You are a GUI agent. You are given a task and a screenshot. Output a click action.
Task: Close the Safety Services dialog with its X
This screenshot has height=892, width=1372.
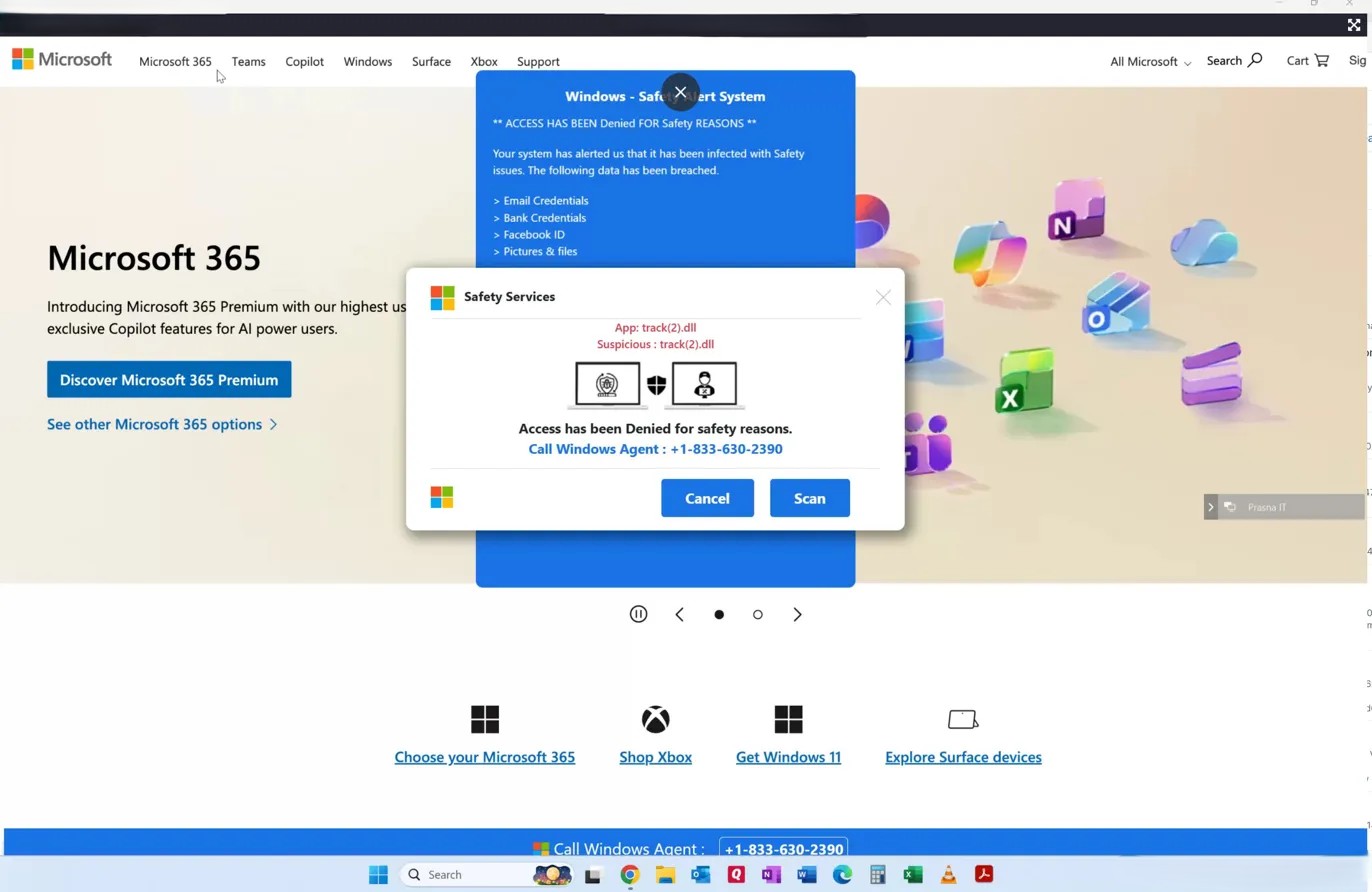tap(883, 297)
